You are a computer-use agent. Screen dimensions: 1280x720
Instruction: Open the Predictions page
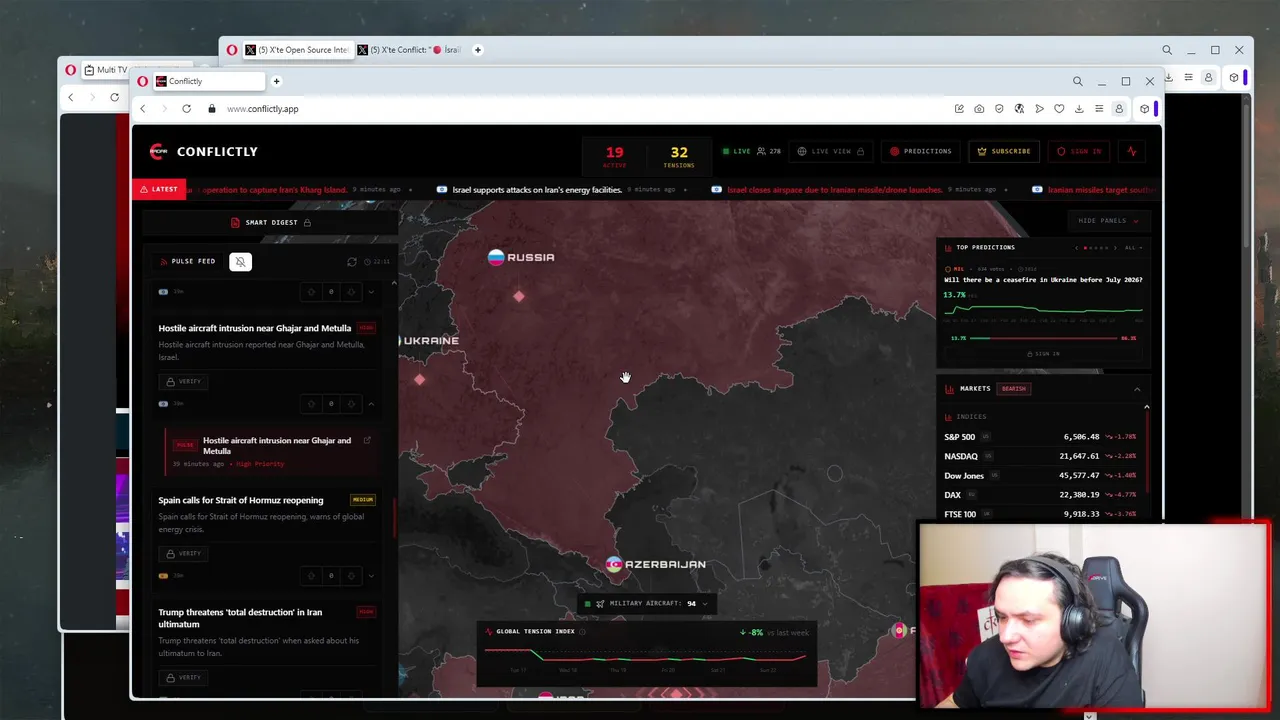coord(920,151)
